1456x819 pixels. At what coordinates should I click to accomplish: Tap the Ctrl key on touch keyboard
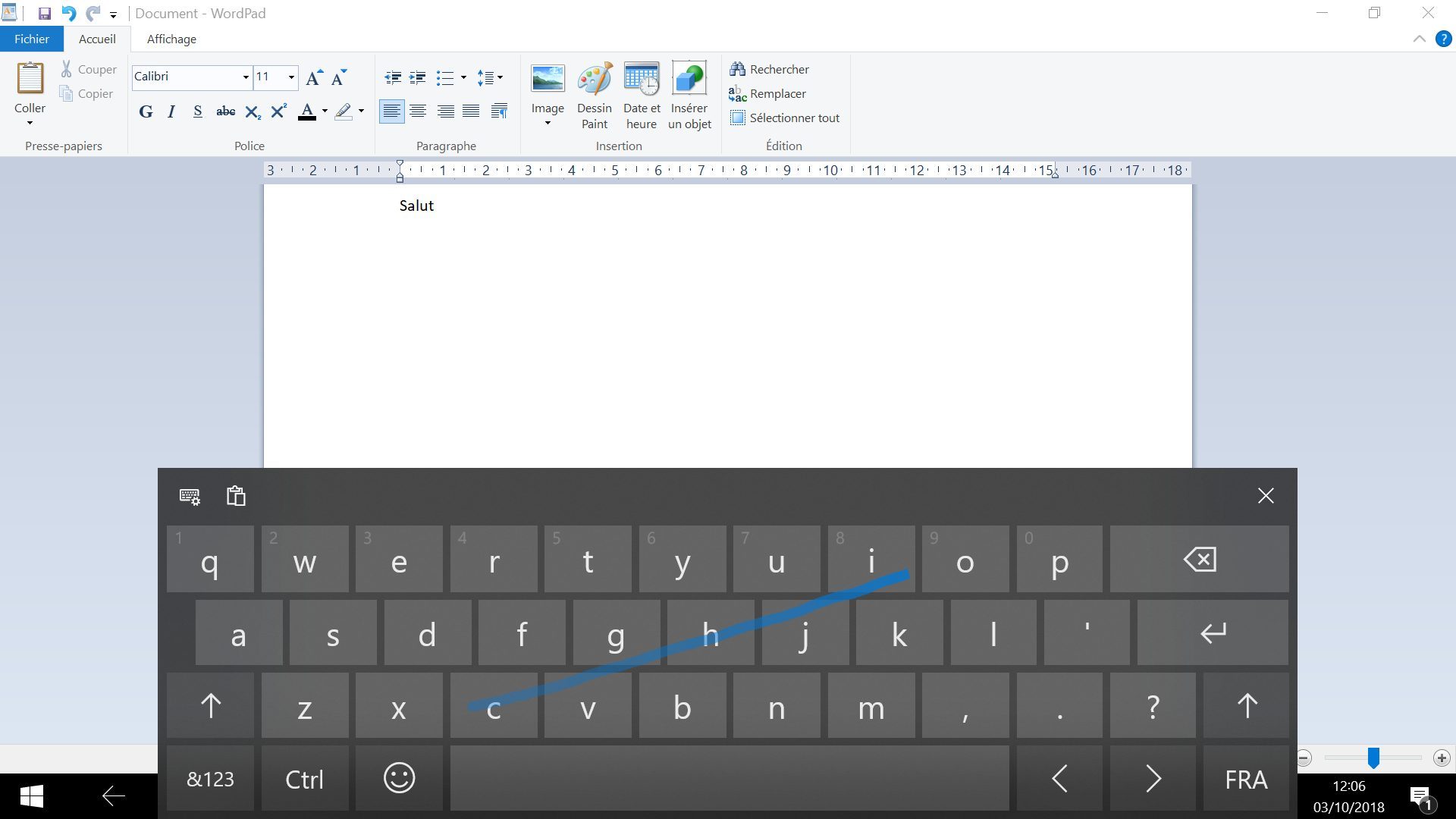pyautogui.click(x=305, y=779)
